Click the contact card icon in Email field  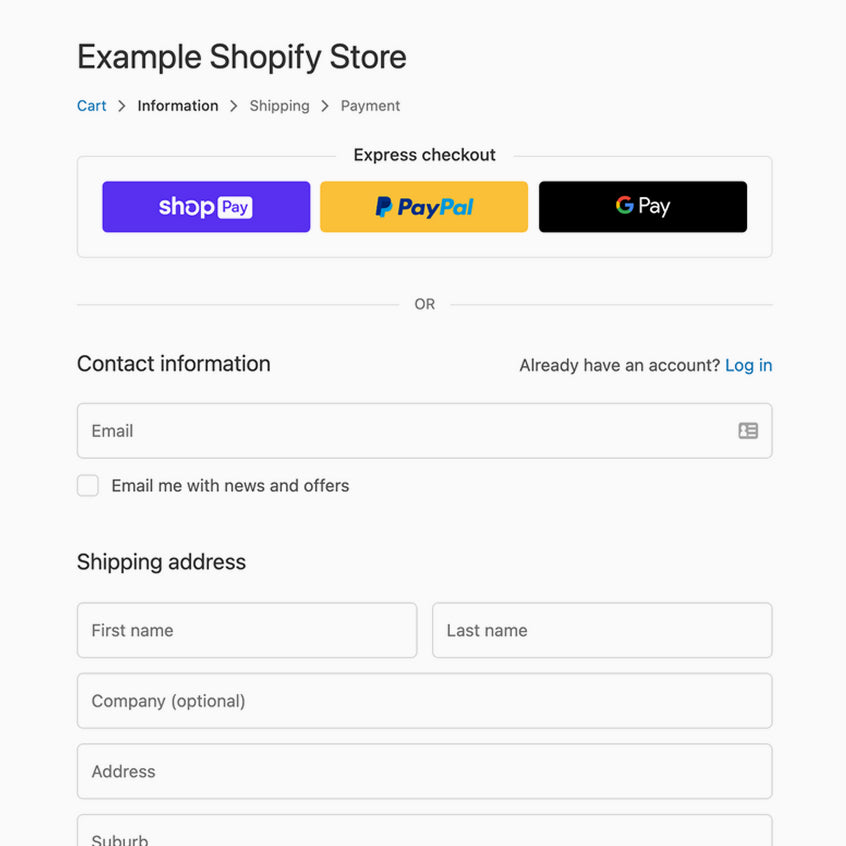[748, 431]
